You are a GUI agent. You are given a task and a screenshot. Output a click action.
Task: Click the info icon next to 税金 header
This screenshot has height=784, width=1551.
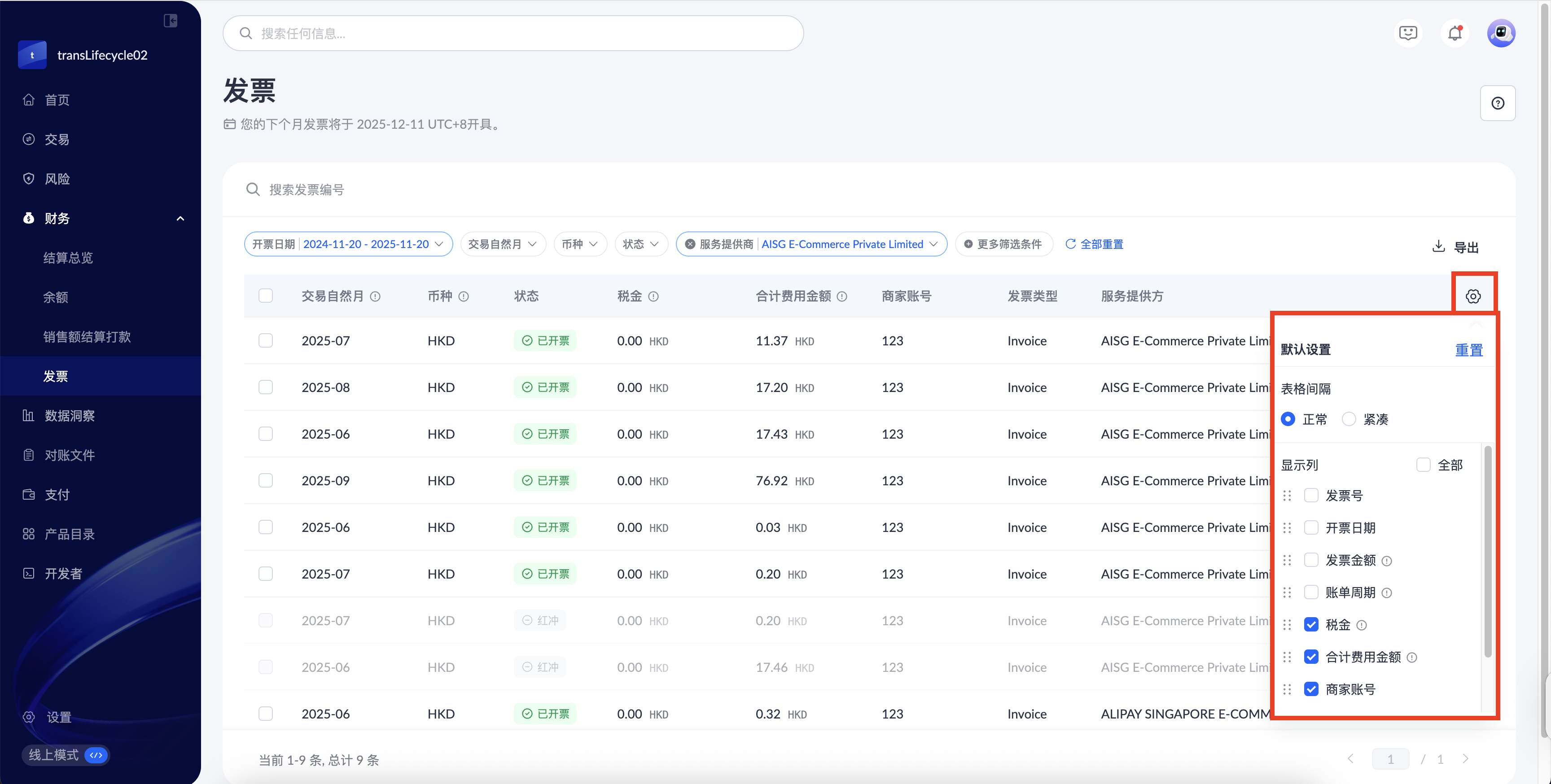click(653, 296)
